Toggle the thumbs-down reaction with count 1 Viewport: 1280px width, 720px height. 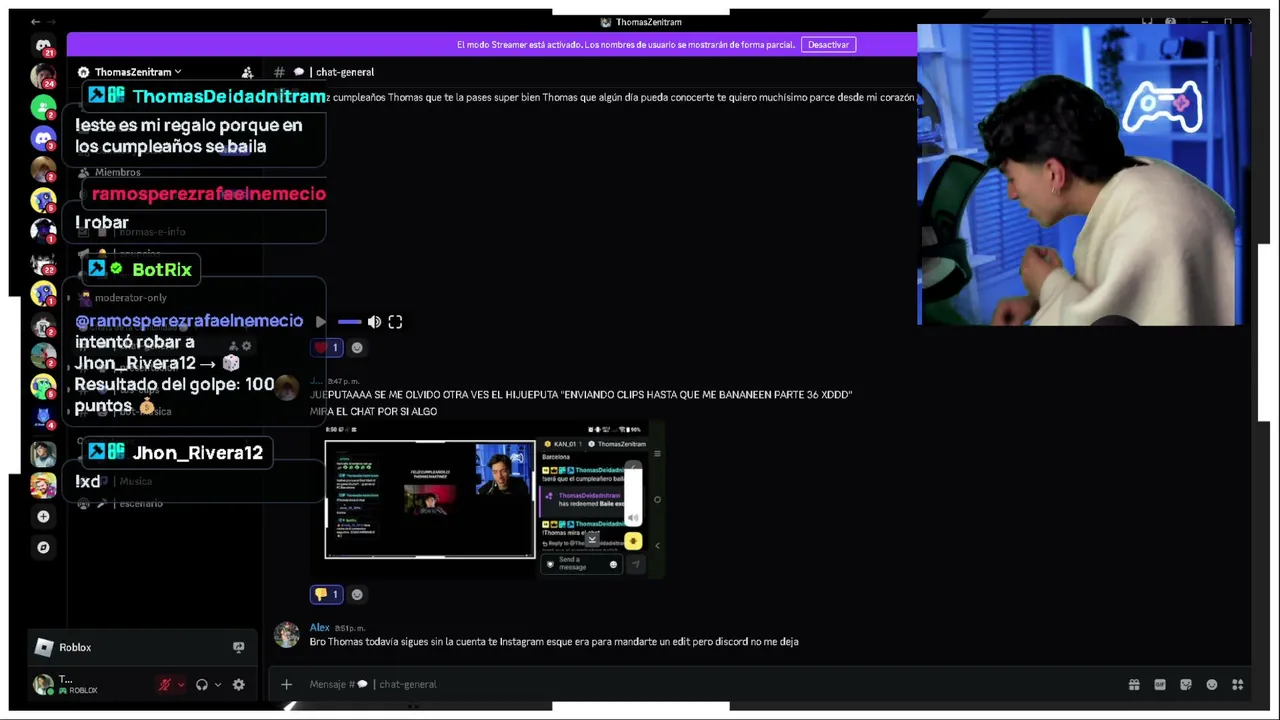pyautogui.click(x=327, y=594)
